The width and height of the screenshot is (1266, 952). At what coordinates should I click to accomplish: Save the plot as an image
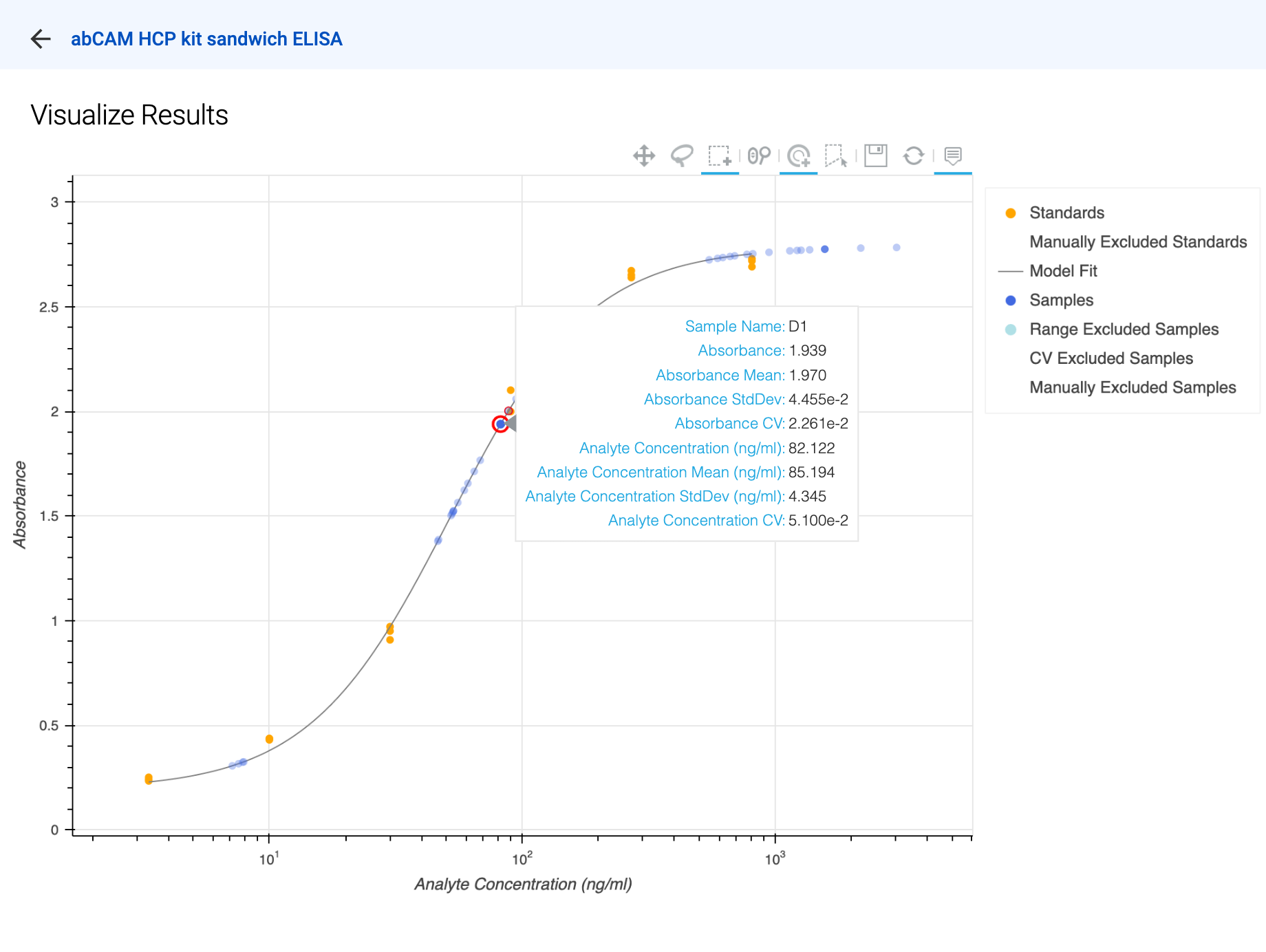click(874, 156)
